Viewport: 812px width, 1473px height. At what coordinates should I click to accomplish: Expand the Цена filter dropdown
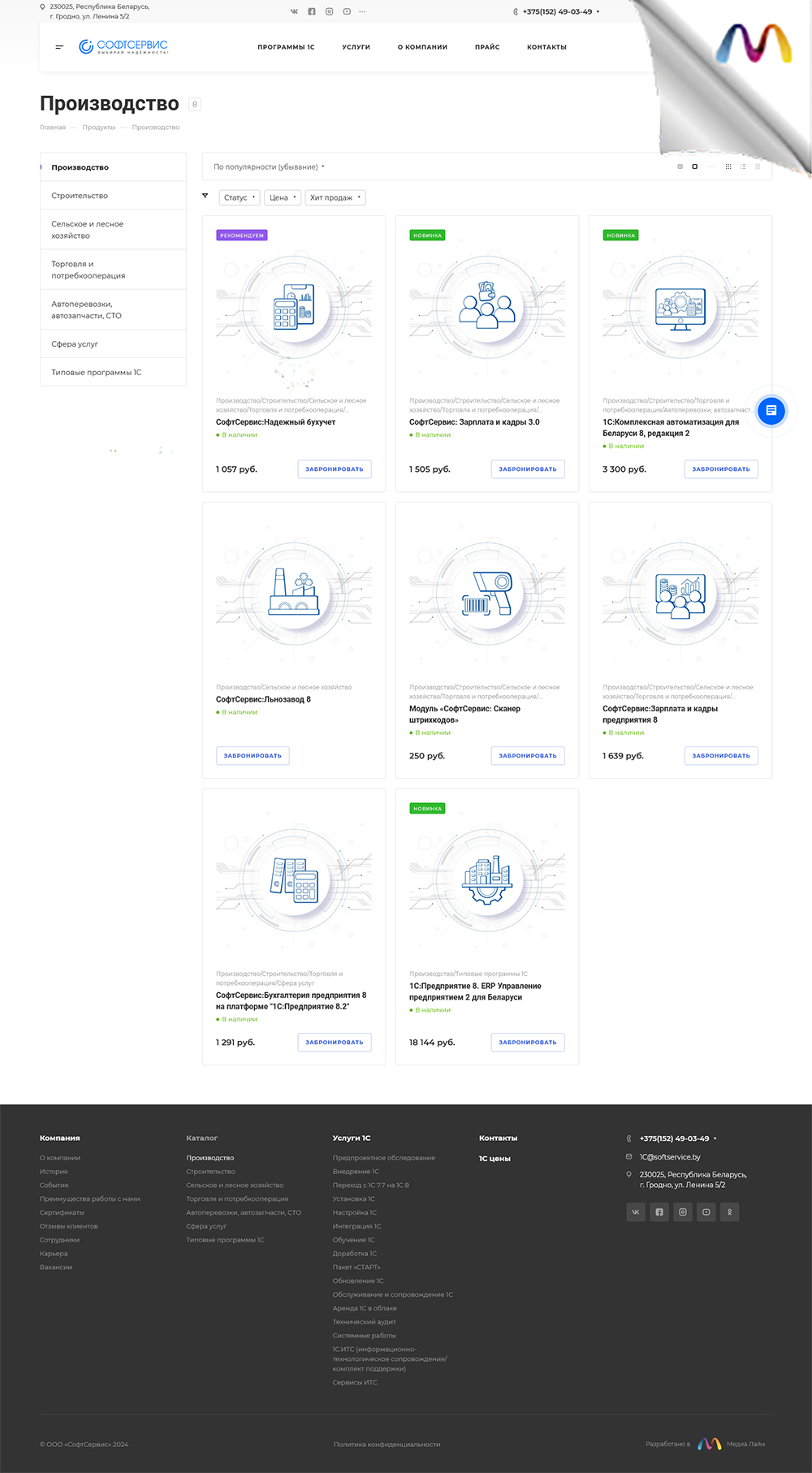283,197
